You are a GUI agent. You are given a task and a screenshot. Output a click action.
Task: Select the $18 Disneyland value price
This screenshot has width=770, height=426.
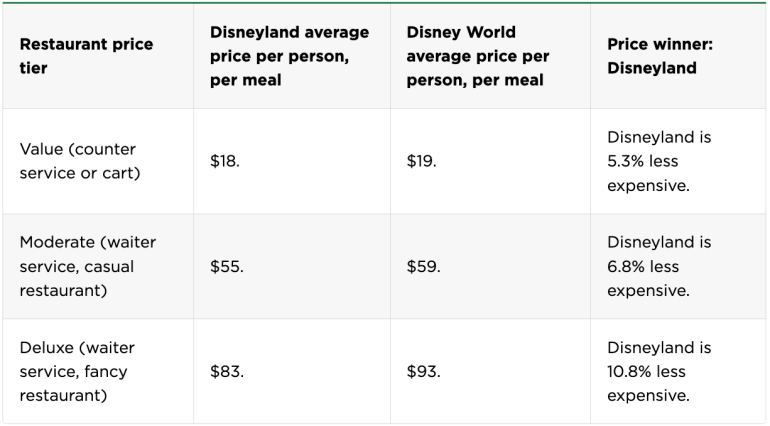[x=225, y=161]
